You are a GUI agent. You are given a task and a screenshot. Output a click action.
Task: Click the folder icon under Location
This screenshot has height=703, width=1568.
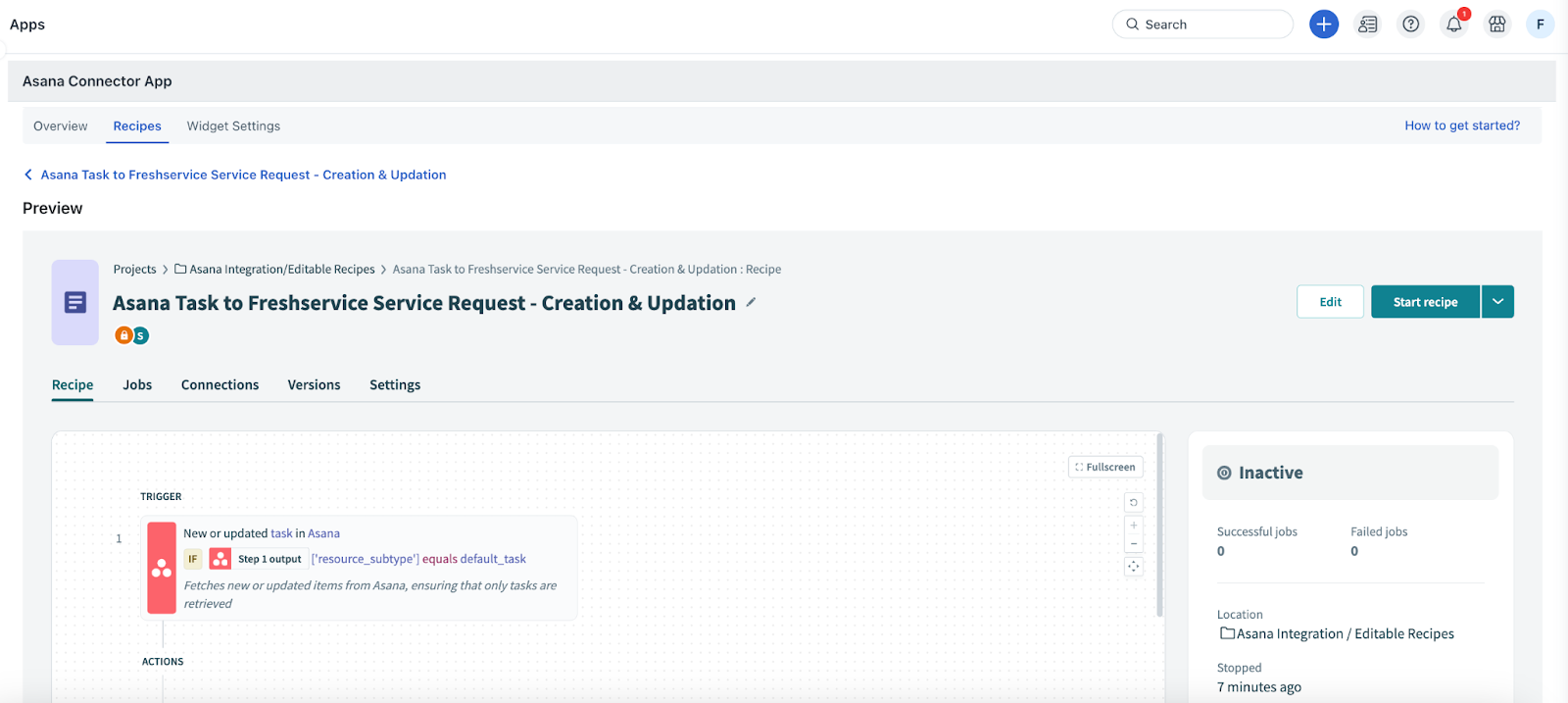coord(1227,633)
